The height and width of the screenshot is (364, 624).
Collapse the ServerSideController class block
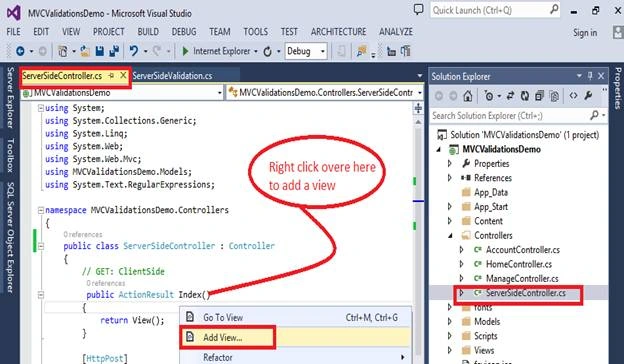pyautogui.click(x=41, y=247)
